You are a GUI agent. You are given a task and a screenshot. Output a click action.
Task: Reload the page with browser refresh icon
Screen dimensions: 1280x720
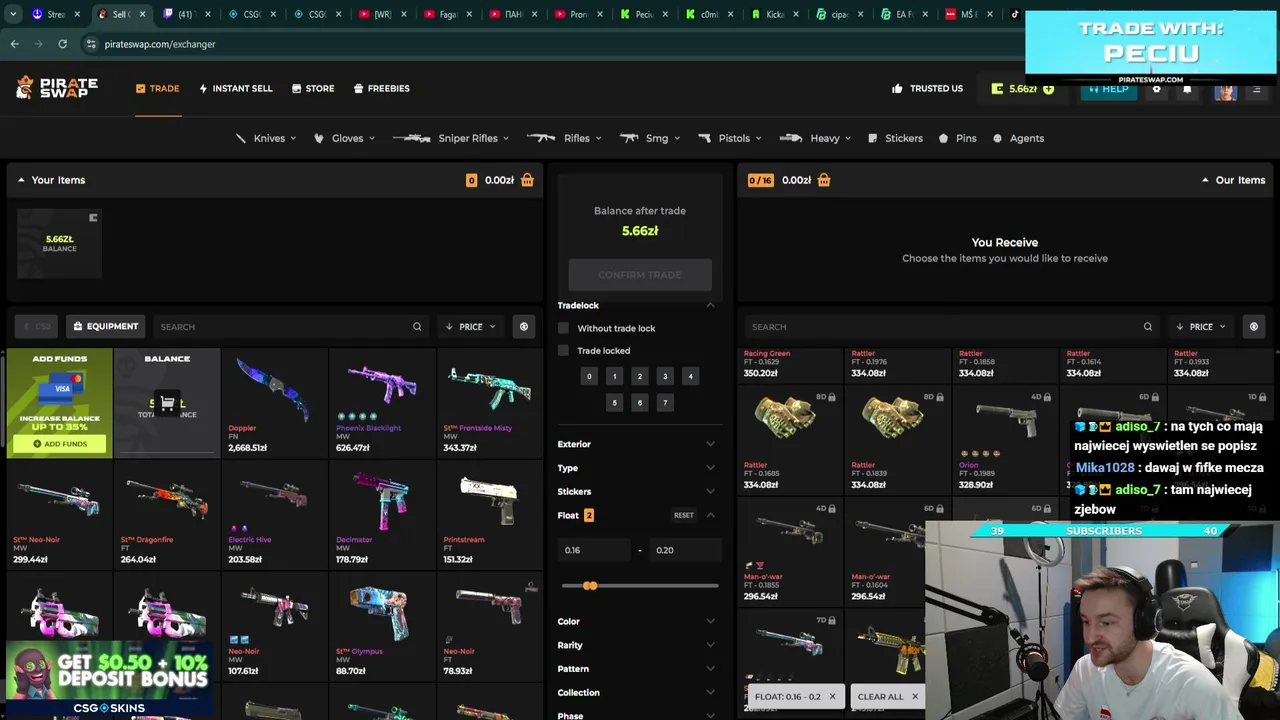(x=62, y=44)
